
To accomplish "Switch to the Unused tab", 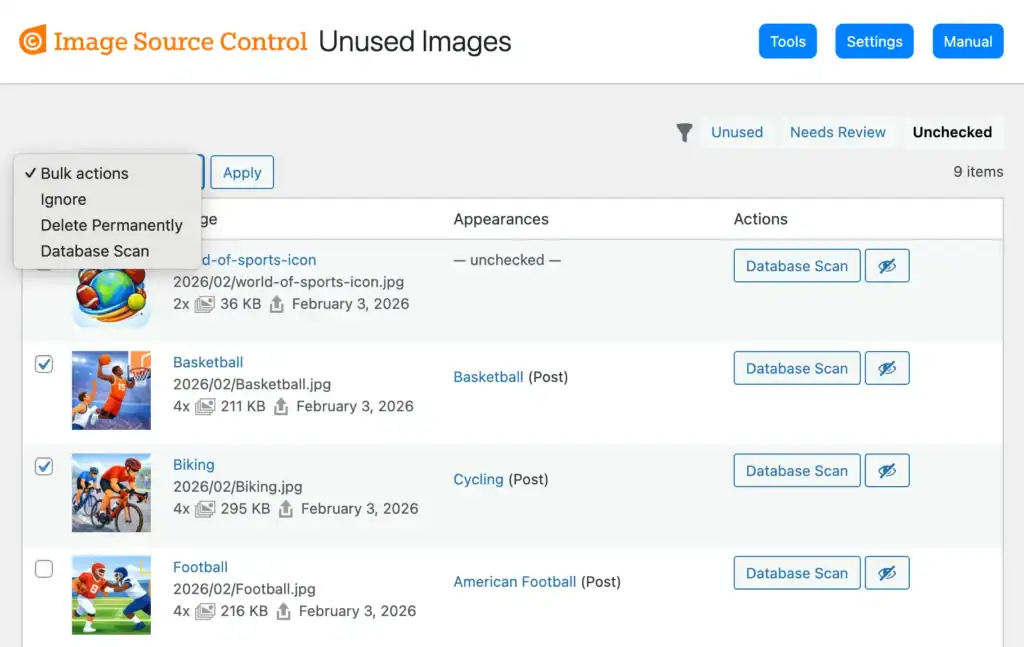I will [x=737, y=131].
